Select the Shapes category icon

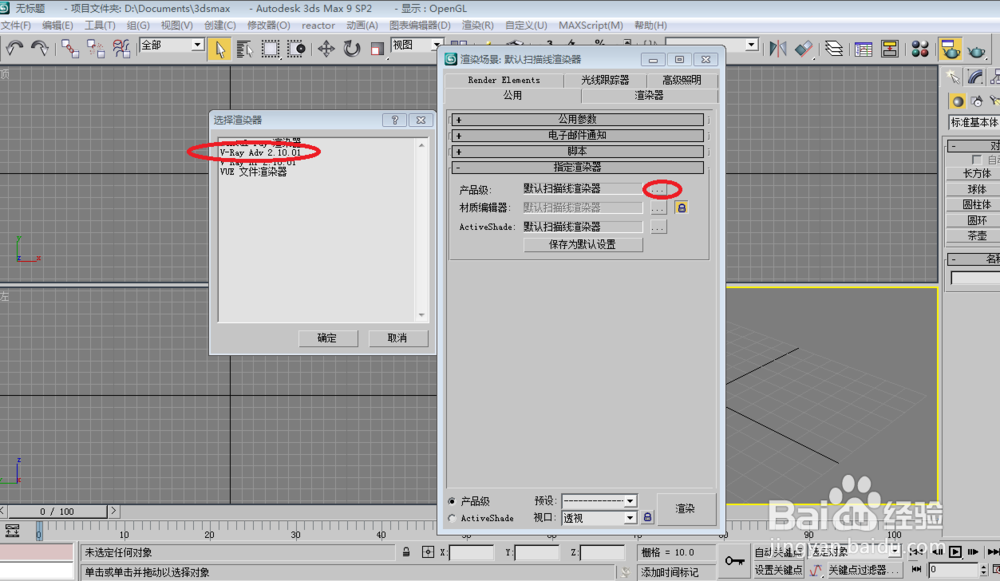pos(976,101)
